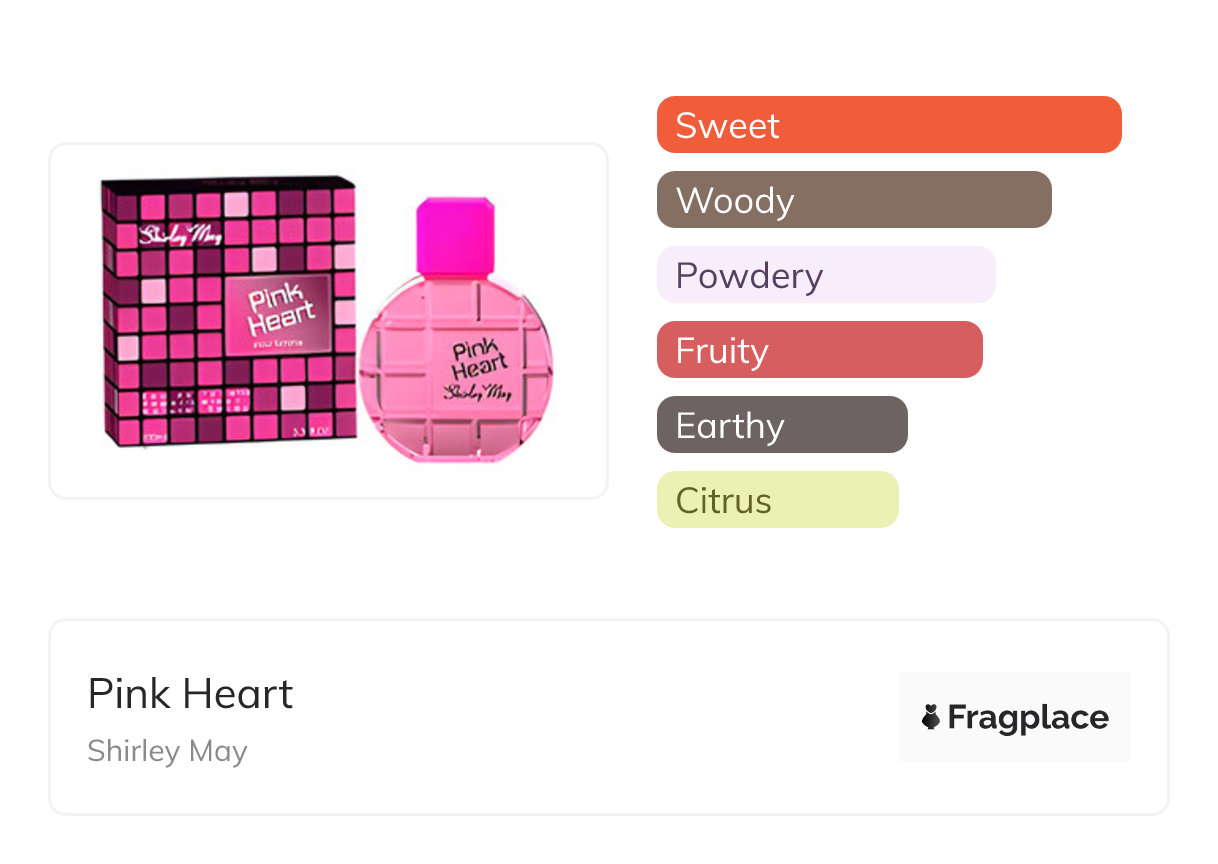The height and width of the screenshot is (864, 1218).
Task: Select the Citrus accord bar
Action: 777,500
